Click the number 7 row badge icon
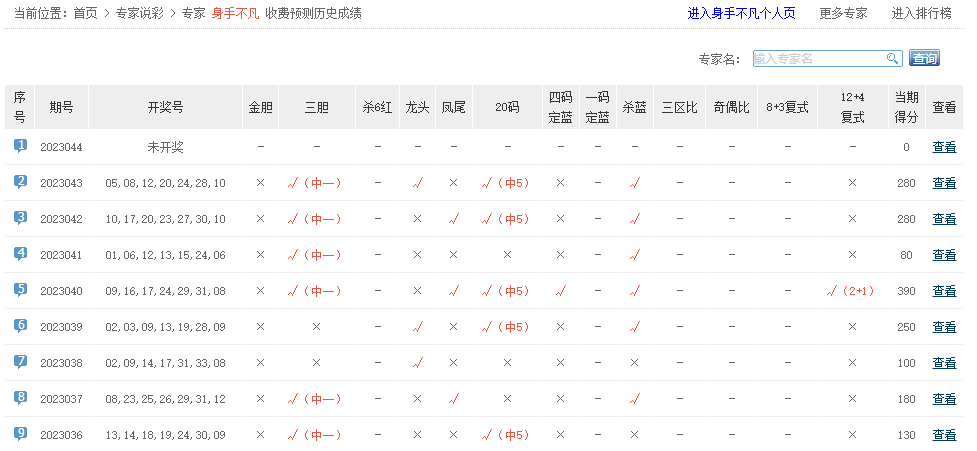The height and width of the screenshot is (451, 977). (x=20, y=362)
